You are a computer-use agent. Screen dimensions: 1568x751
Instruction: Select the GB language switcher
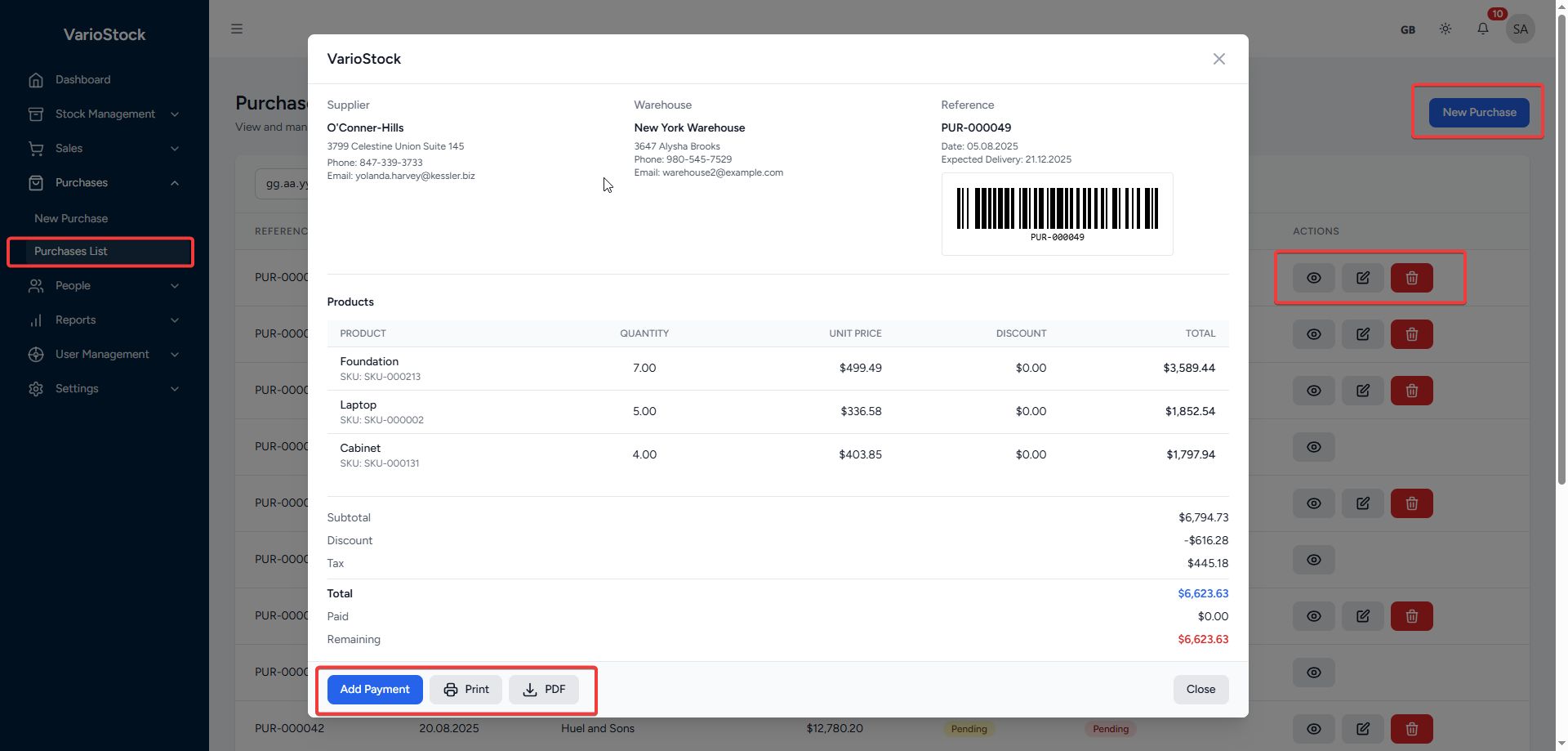click(1407, 29)
